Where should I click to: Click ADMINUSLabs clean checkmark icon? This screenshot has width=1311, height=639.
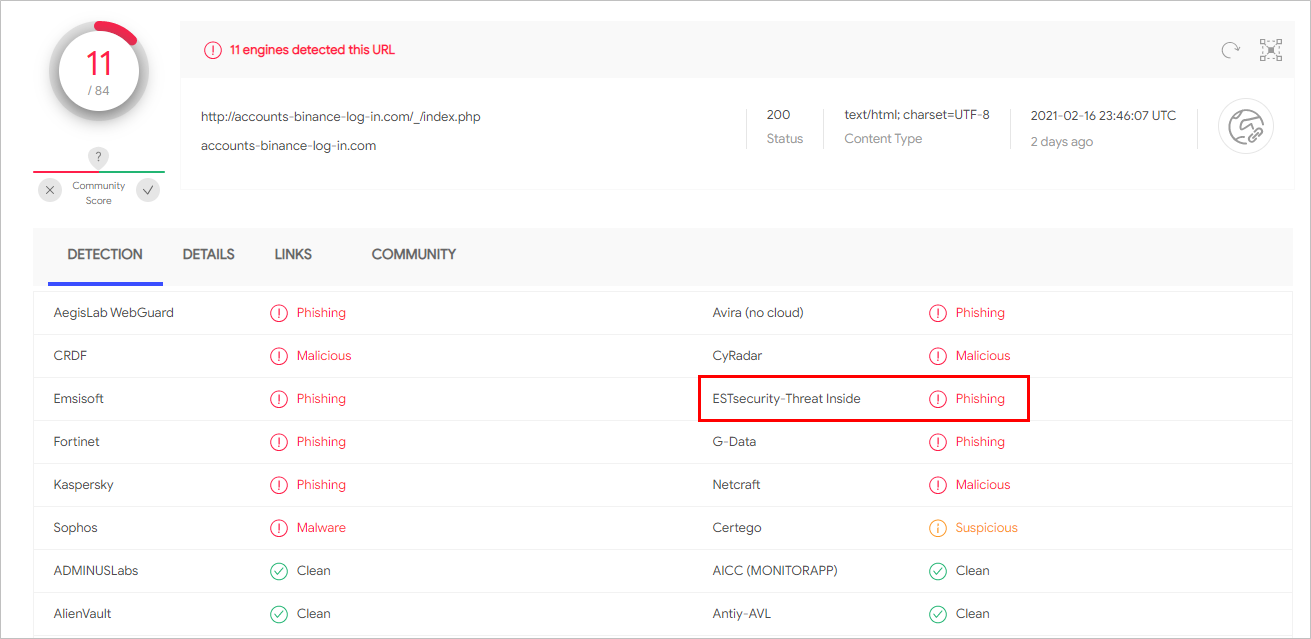point(279,571)
